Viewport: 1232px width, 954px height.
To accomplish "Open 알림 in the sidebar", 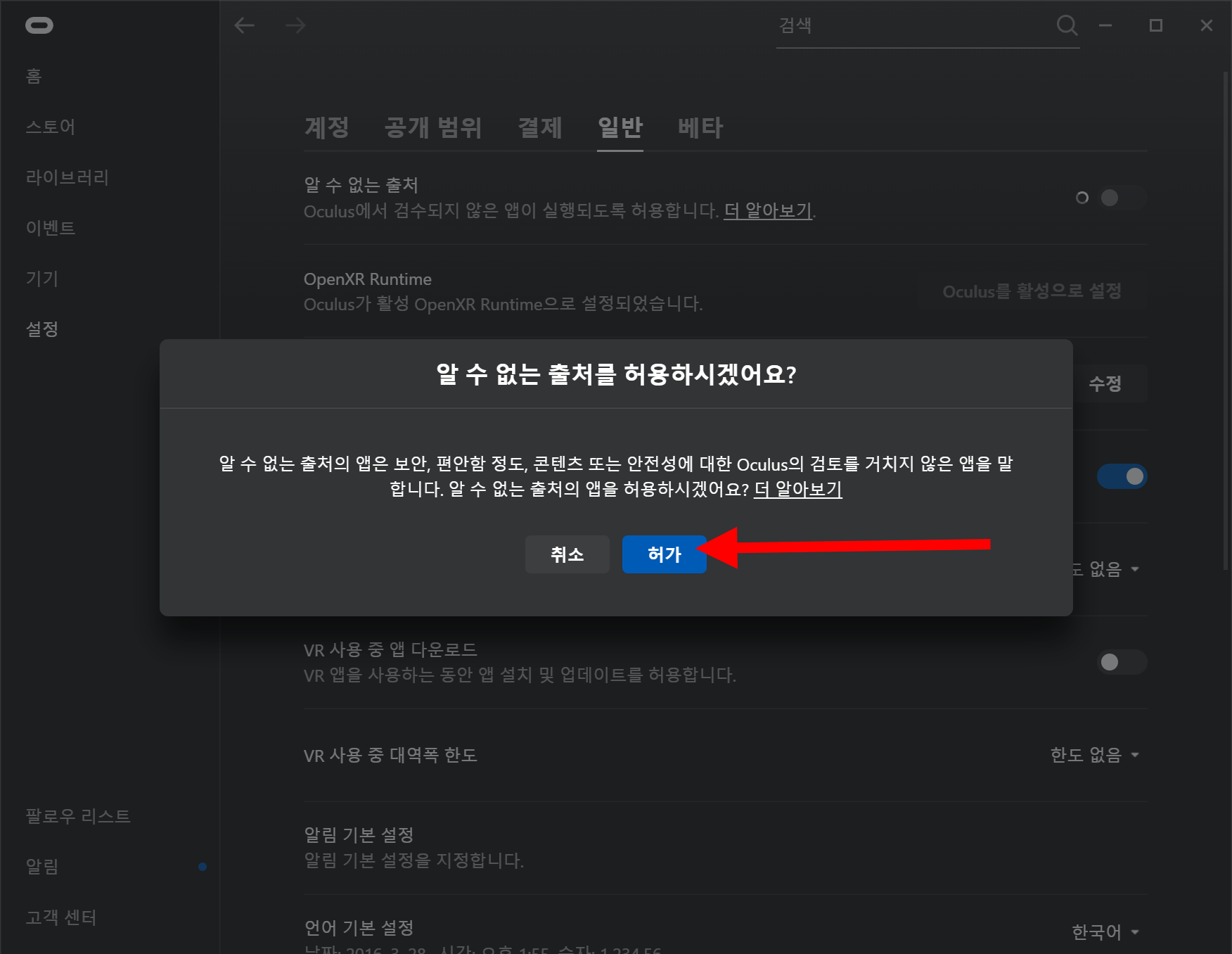I will [x=42, y=867].
